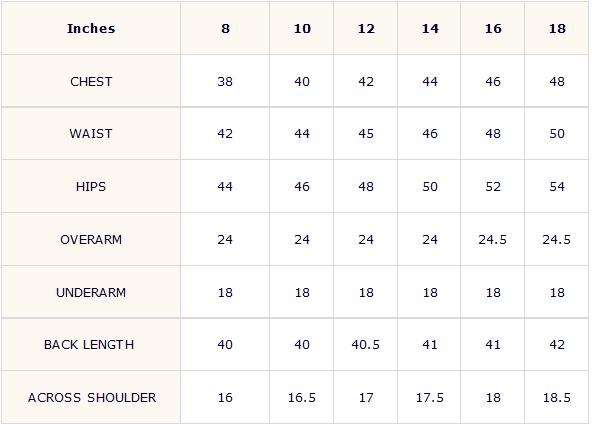Image resolution: width=592 pixels, height=427 pixels.
Task: Select the size 12 column header
Action: click(366, 28)
